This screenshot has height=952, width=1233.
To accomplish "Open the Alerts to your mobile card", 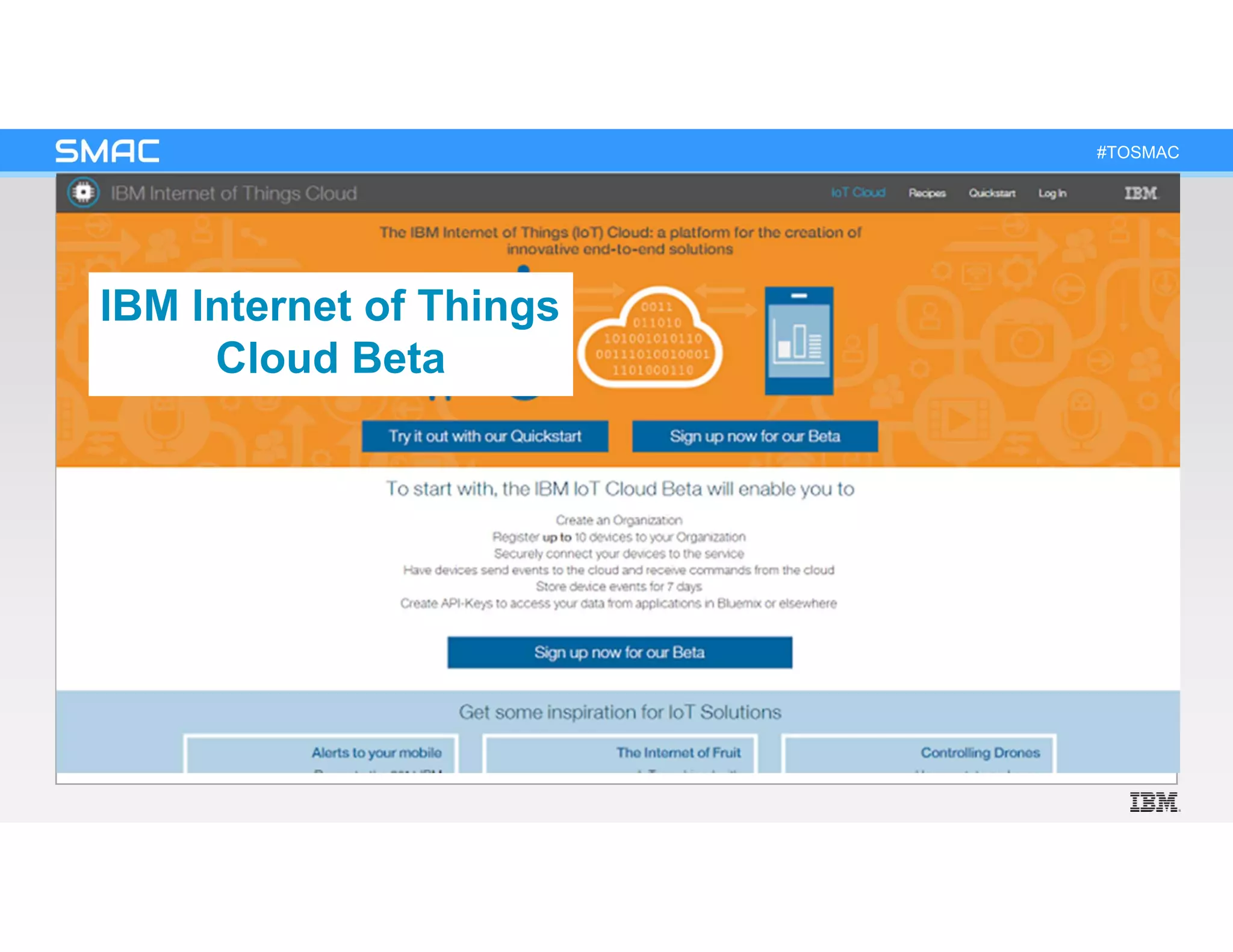I will [321, 753].
